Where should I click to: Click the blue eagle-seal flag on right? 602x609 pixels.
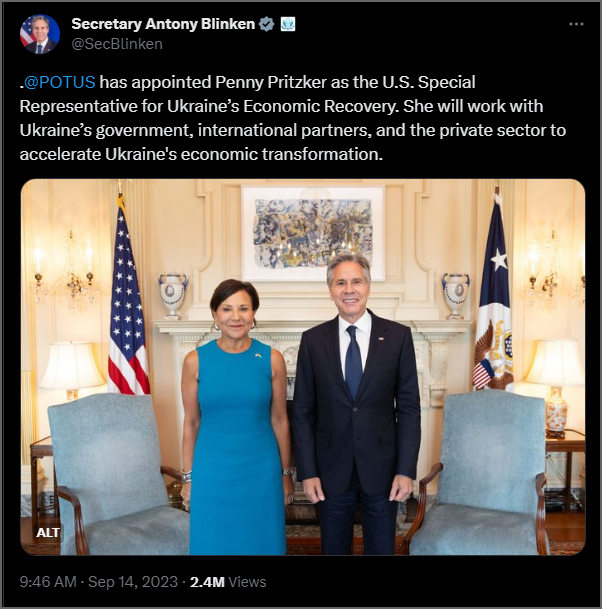[x=493, y=295]
